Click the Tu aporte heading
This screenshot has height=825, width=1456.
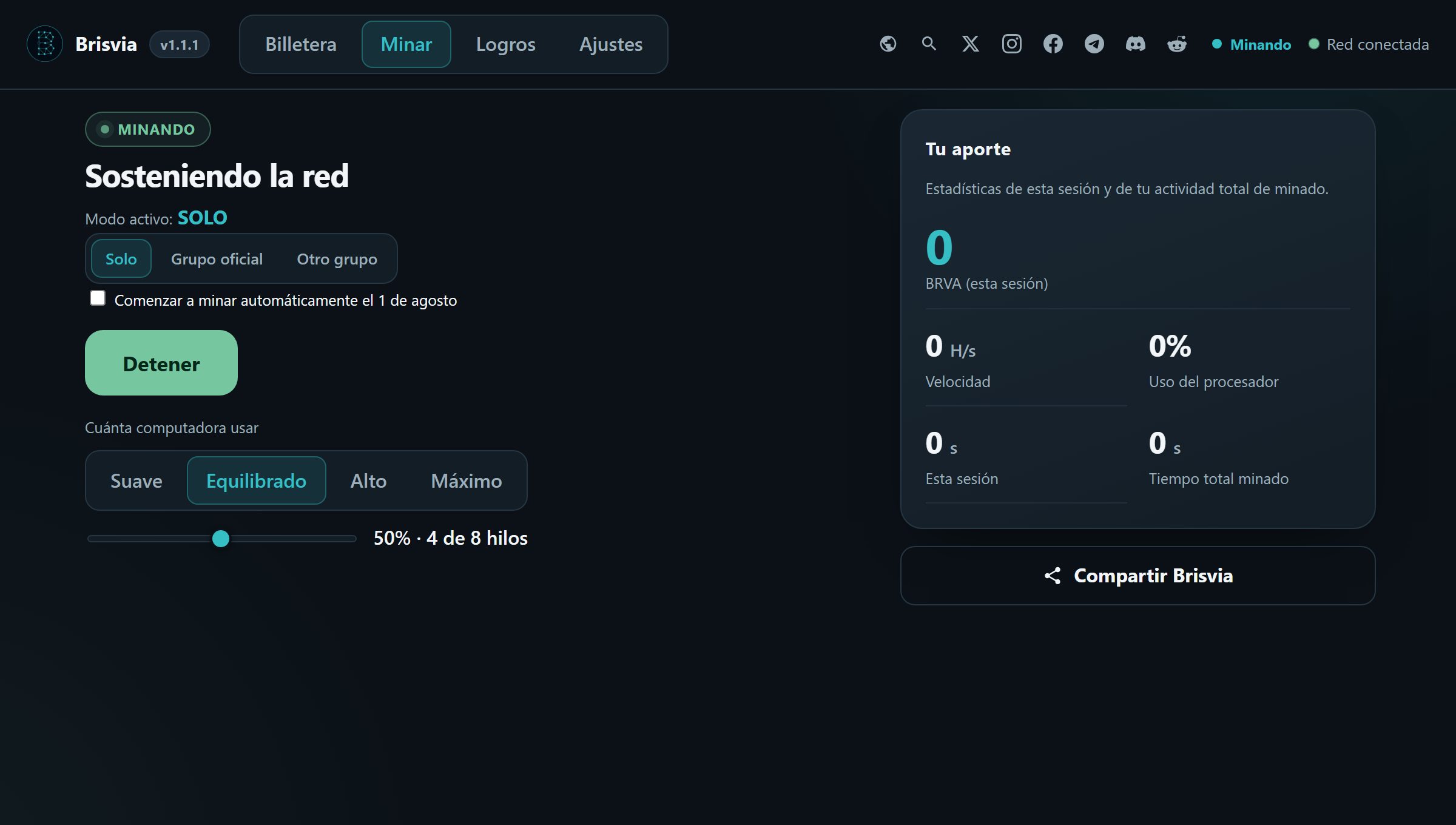968,149
